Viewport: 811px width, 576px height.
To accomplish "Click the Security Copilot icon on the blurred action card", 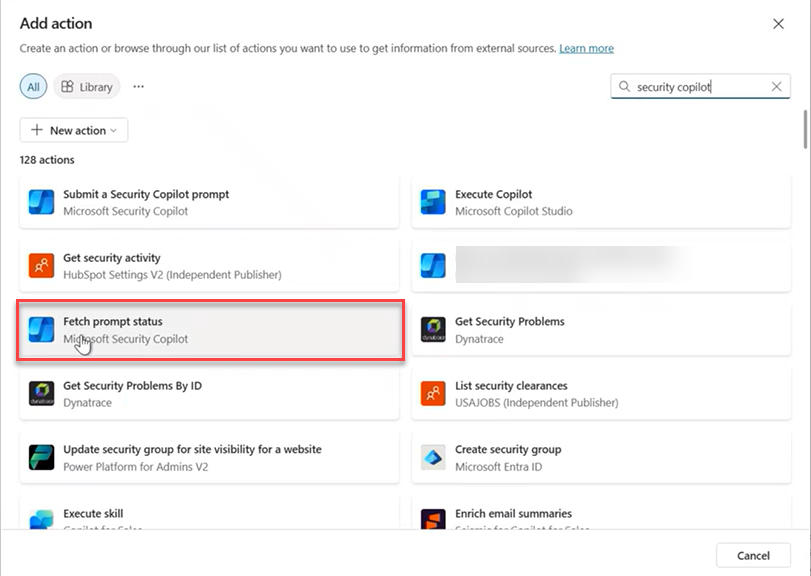I will click(433, 266).
